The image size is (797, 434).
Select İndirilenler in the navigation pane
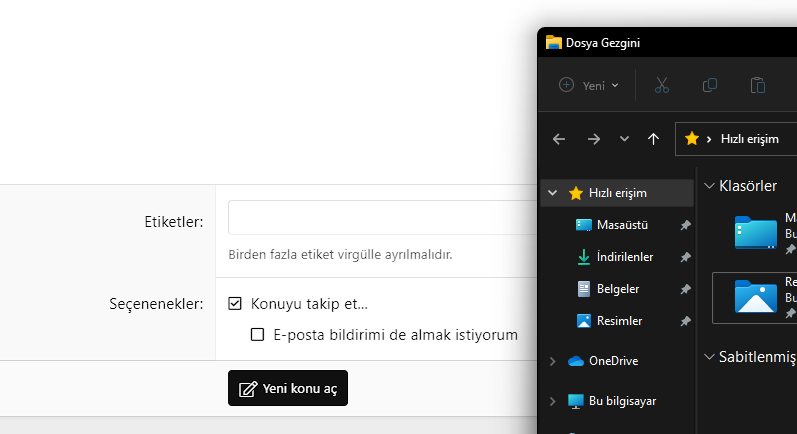[624, 257]
